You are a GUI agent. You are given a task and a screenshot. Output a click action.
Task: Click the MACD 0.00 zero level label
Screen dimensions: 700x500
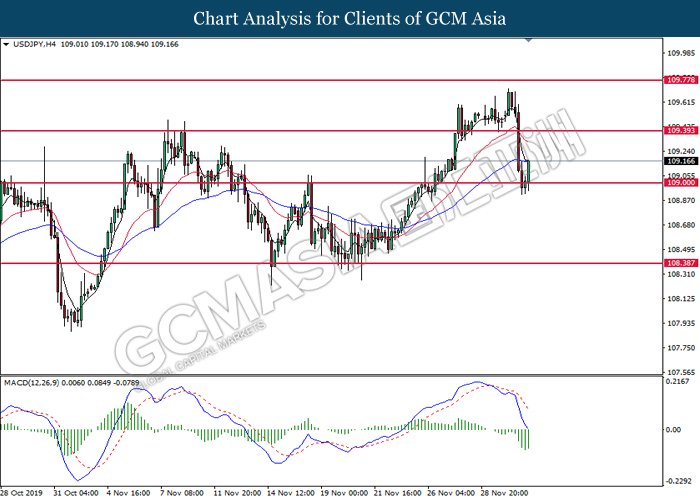point(673,430)
